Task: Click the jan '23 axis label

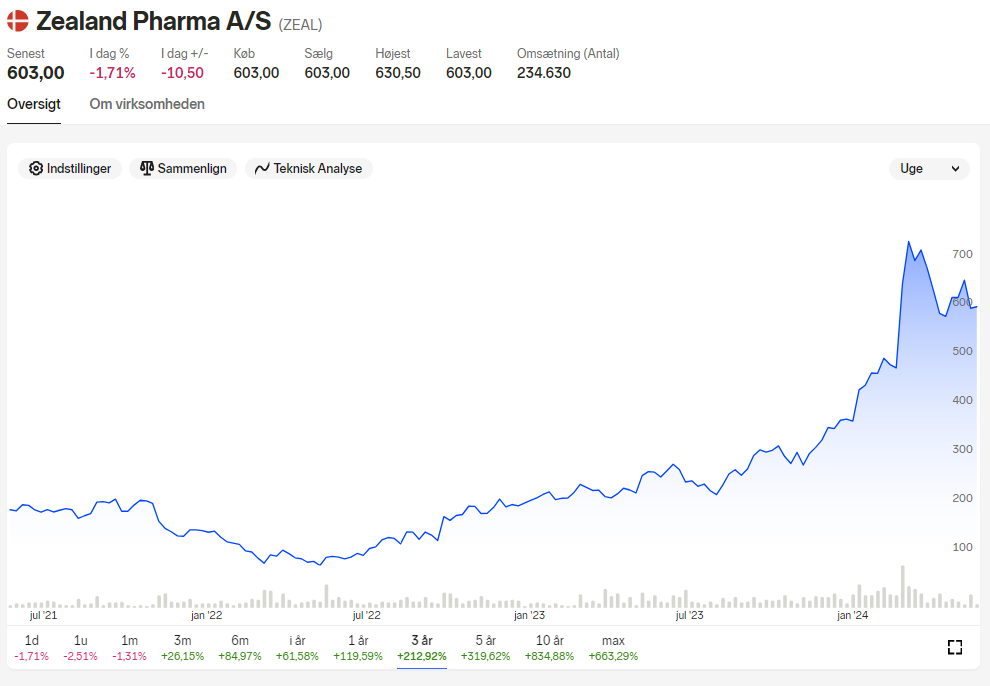Action: point(529,615)
